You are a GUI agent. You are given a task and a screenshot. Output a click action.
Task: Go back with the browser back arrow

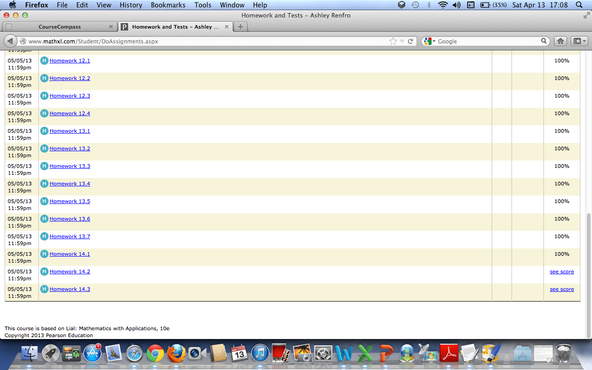[10, 41]
